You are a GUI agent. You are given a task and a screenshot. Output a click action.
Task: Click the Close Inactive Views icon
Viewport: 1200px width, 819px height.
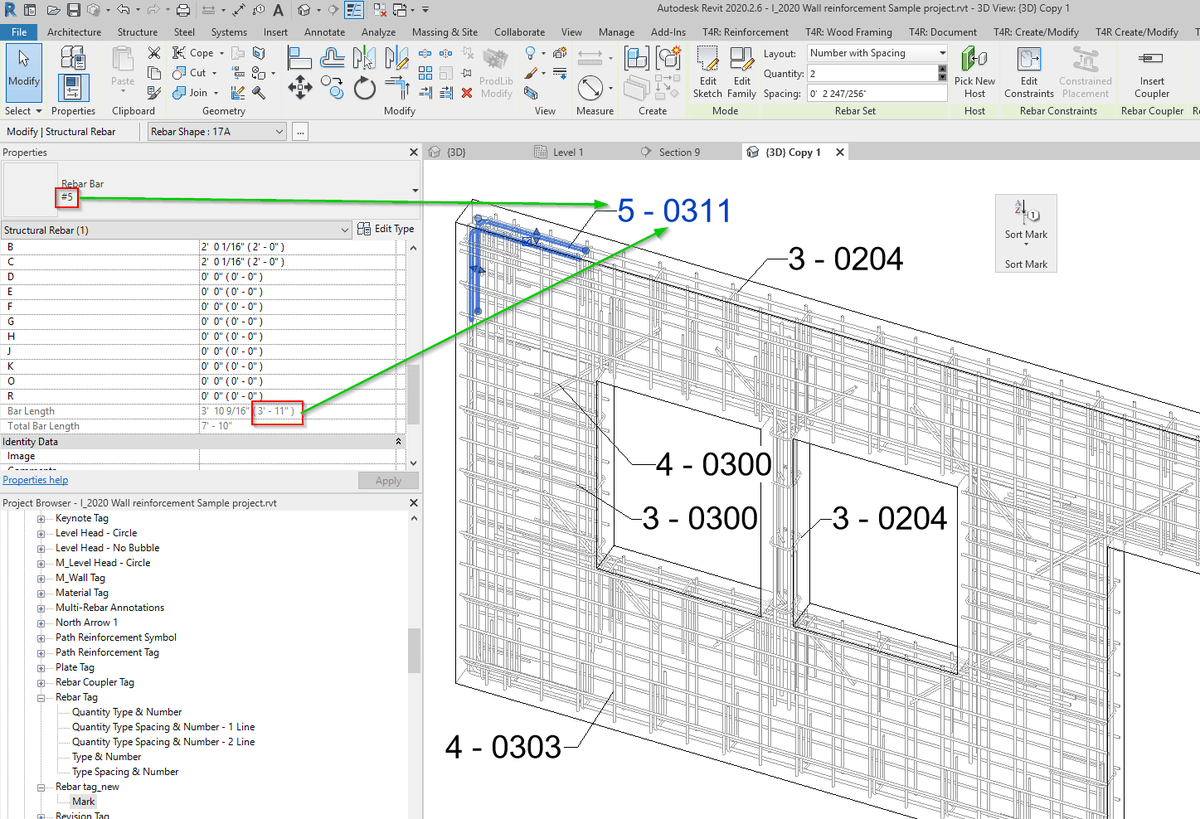[x=379, y=10]
